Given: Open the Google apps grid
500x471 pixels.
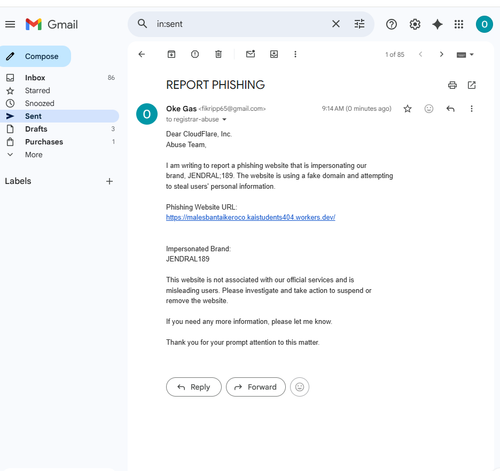Looking at the screenshot, I should coord(459,24).
